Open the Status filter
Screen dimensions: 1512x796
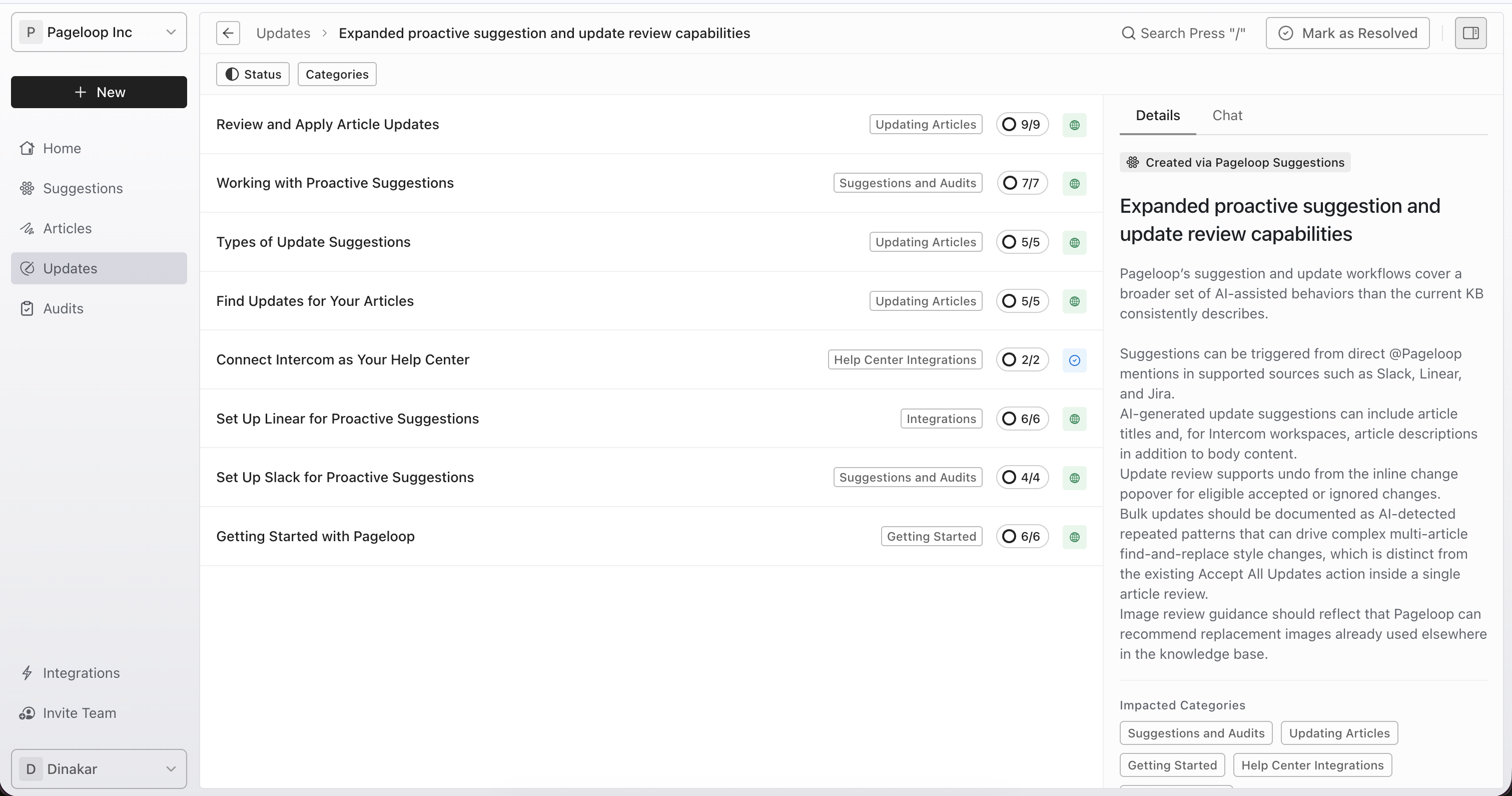tap(252, 74)
